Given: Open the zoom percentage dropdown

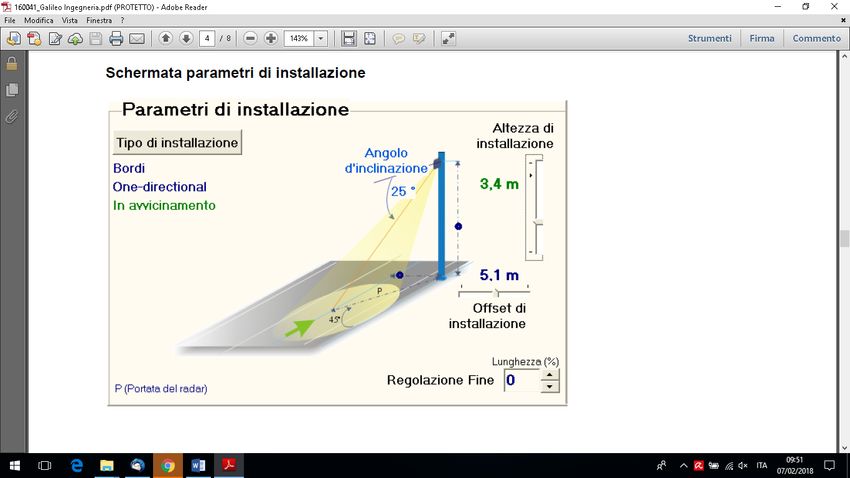Looking at the screenshot, I should (321, 38).
